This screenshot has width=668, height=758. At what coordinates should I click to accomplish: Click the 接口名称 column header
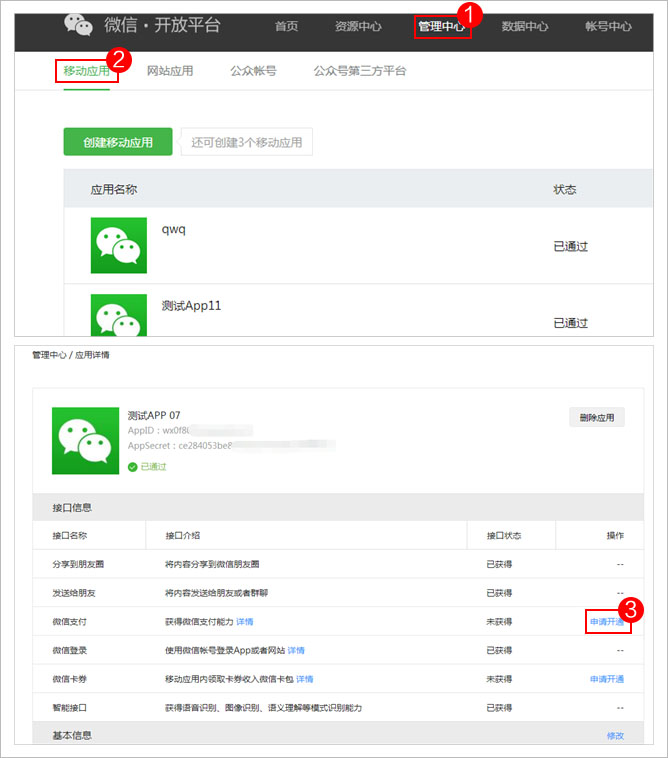coord(70,536)
